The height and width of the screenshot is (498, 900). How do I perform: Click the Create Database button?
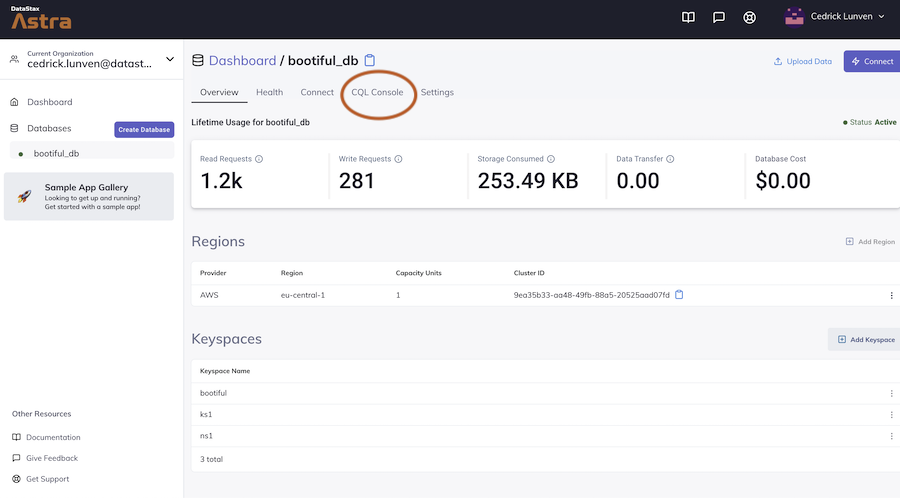click(x=144, y=130)
